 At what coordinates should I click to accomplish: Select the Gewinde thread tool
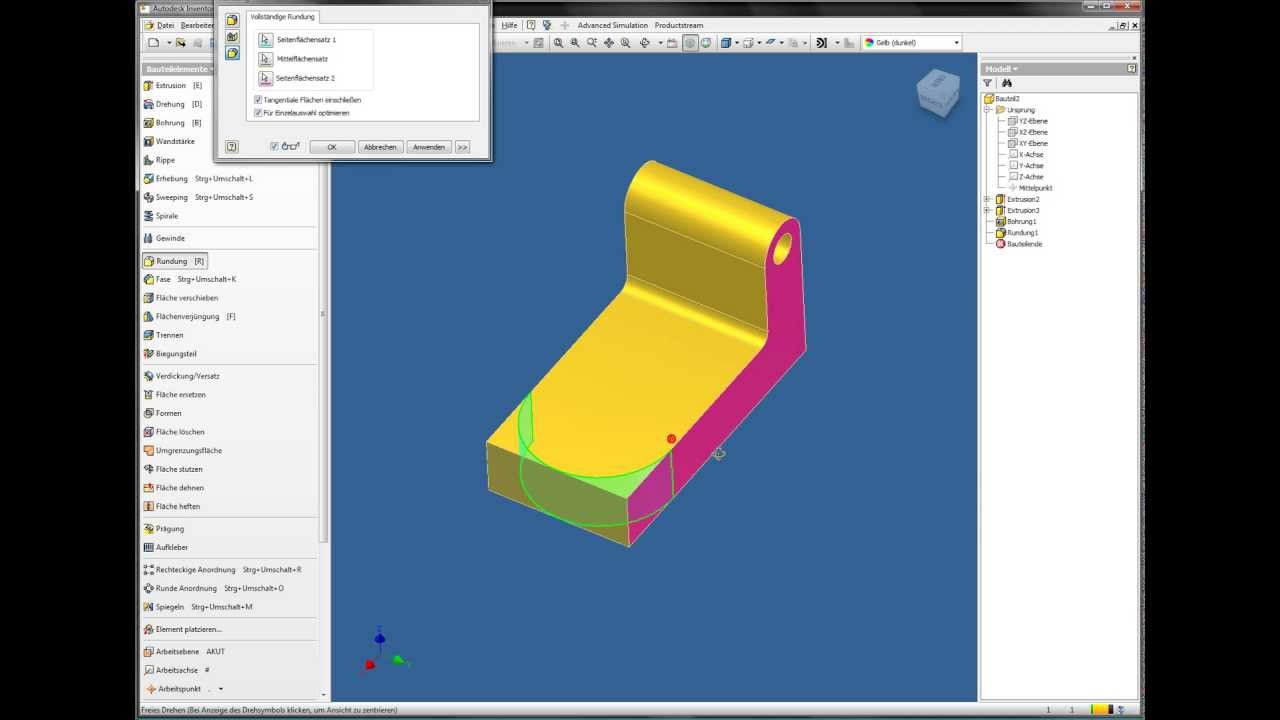[164, 238]
